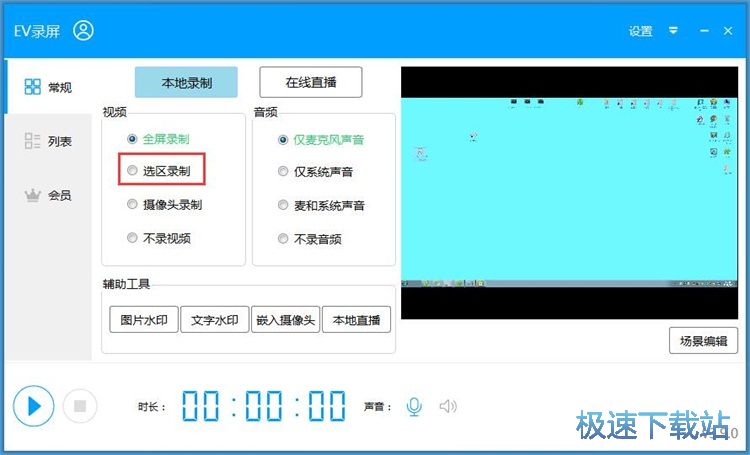Minimize the EV录屏 window
Image resolution: width=750 pixels, height=455 pixels.
704,31
